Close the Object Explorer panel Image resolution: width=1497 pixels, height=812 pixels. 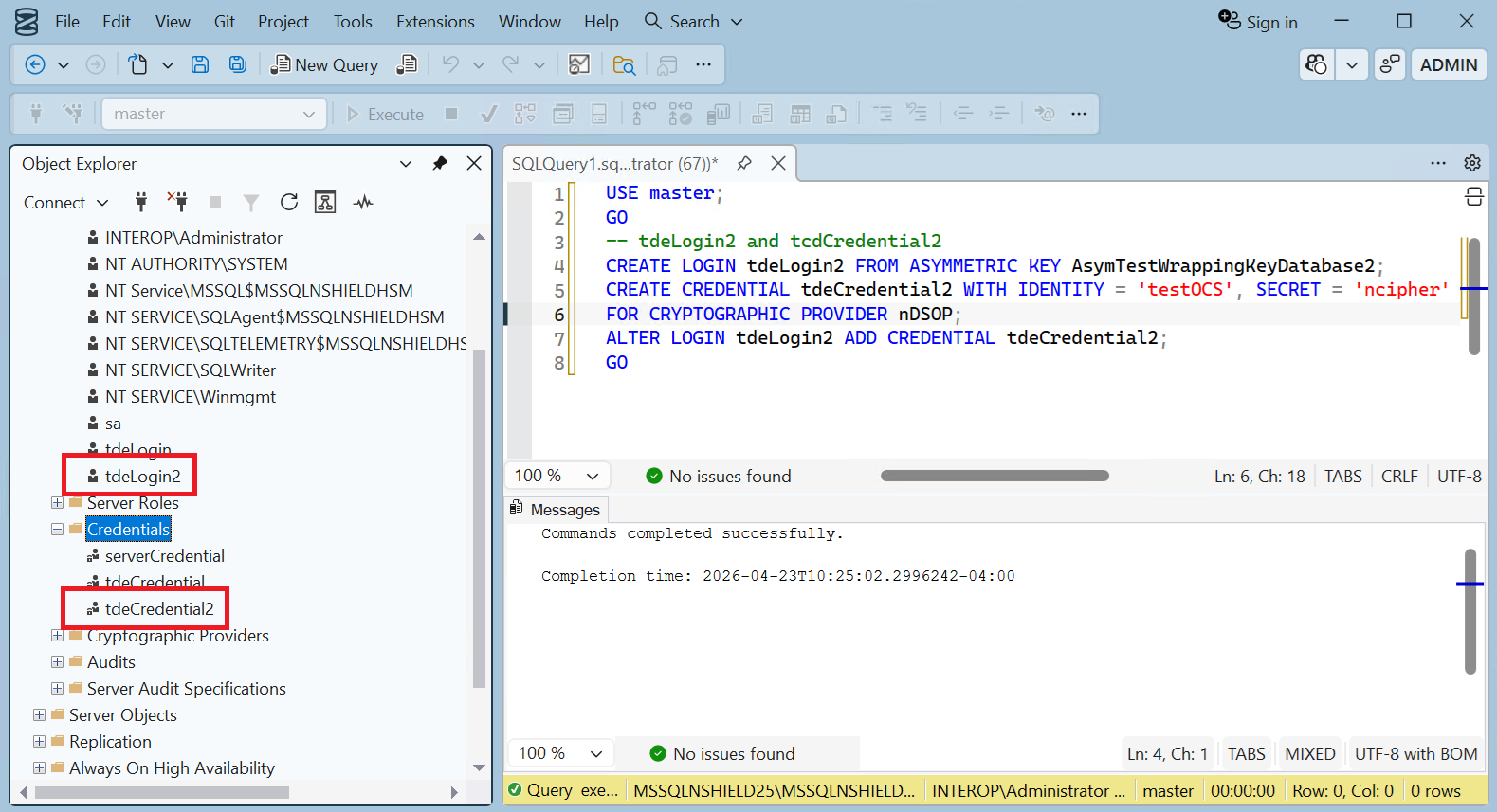pos(475,163)
